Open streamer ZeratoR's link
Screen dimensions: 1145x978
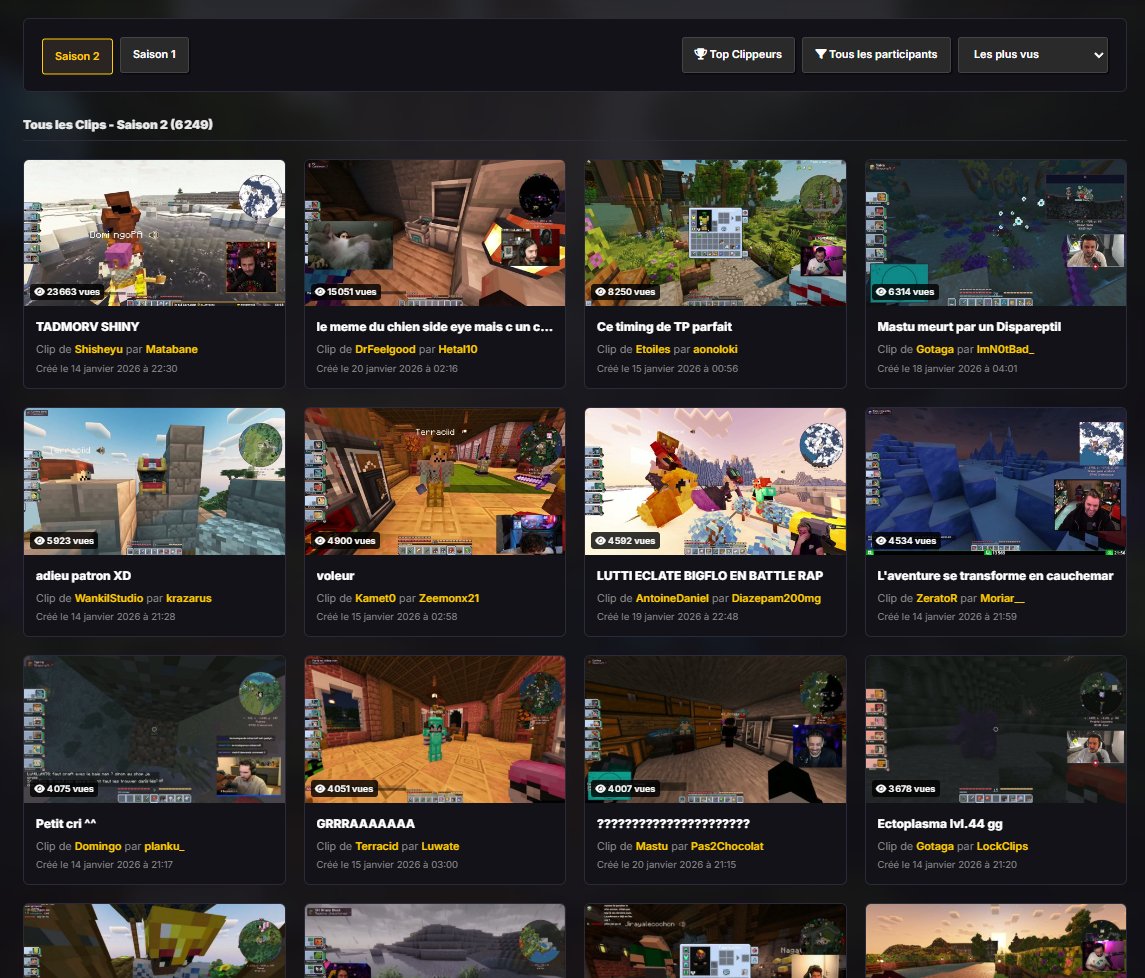[x=936, y=598]
